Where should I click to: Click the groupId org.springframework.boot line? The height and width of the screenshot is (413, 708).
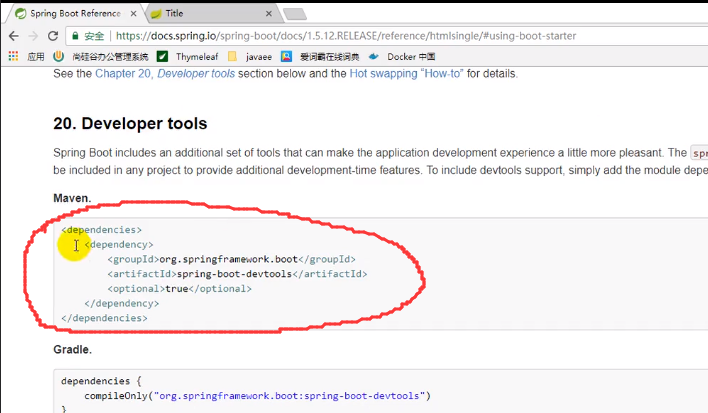click(231, 259)
